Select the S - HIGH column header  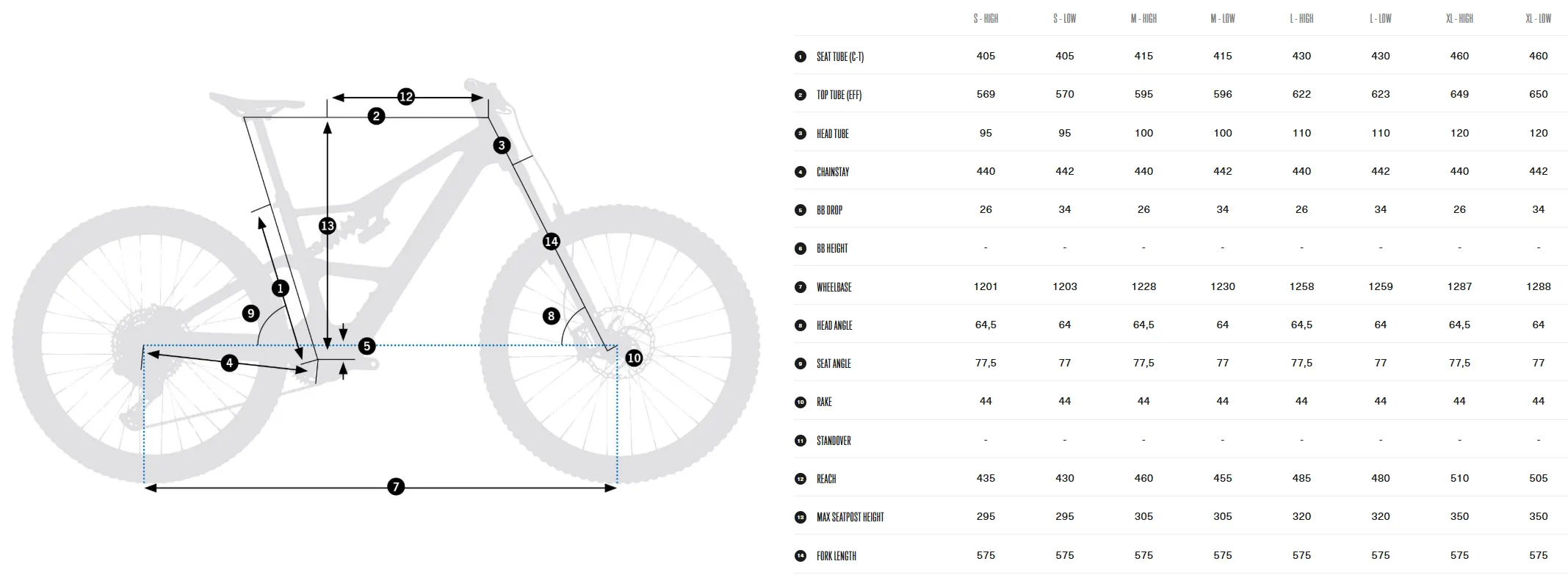pyautogui.click(x=986, y=18)
